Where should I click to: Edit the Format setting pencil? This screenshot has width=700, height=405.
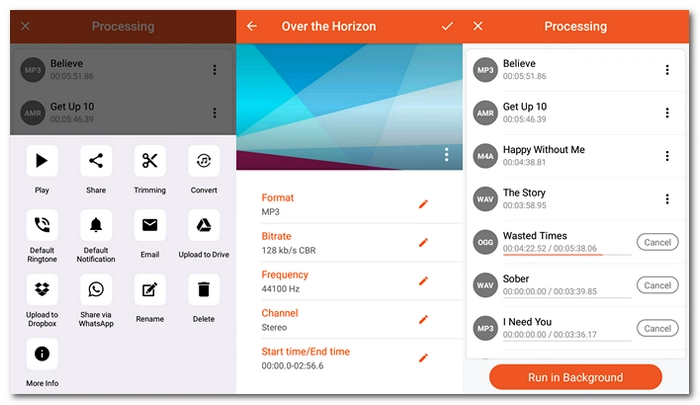pos(423,204)
